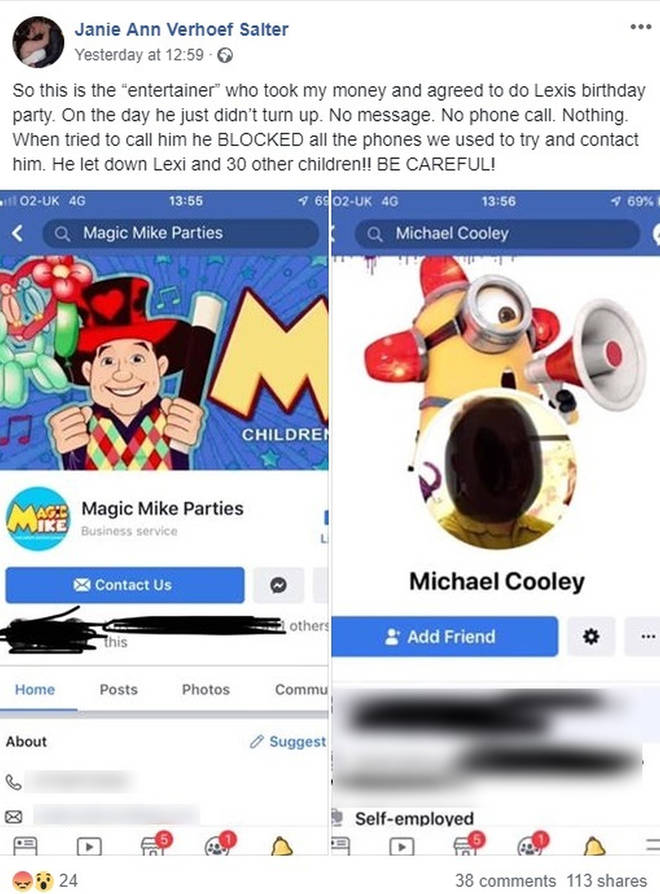
Task: Open the post options three-dots menu
Action: coord(641,27)
